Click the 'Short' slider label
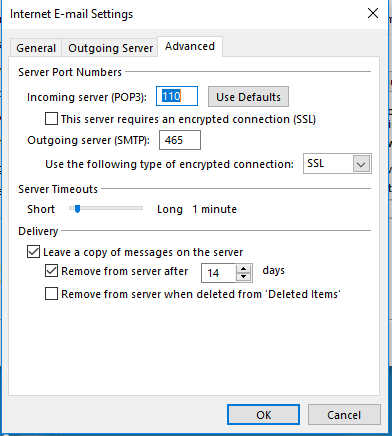Image resolution: width=392 pixels, height=436 pixels. click(41, 209)
